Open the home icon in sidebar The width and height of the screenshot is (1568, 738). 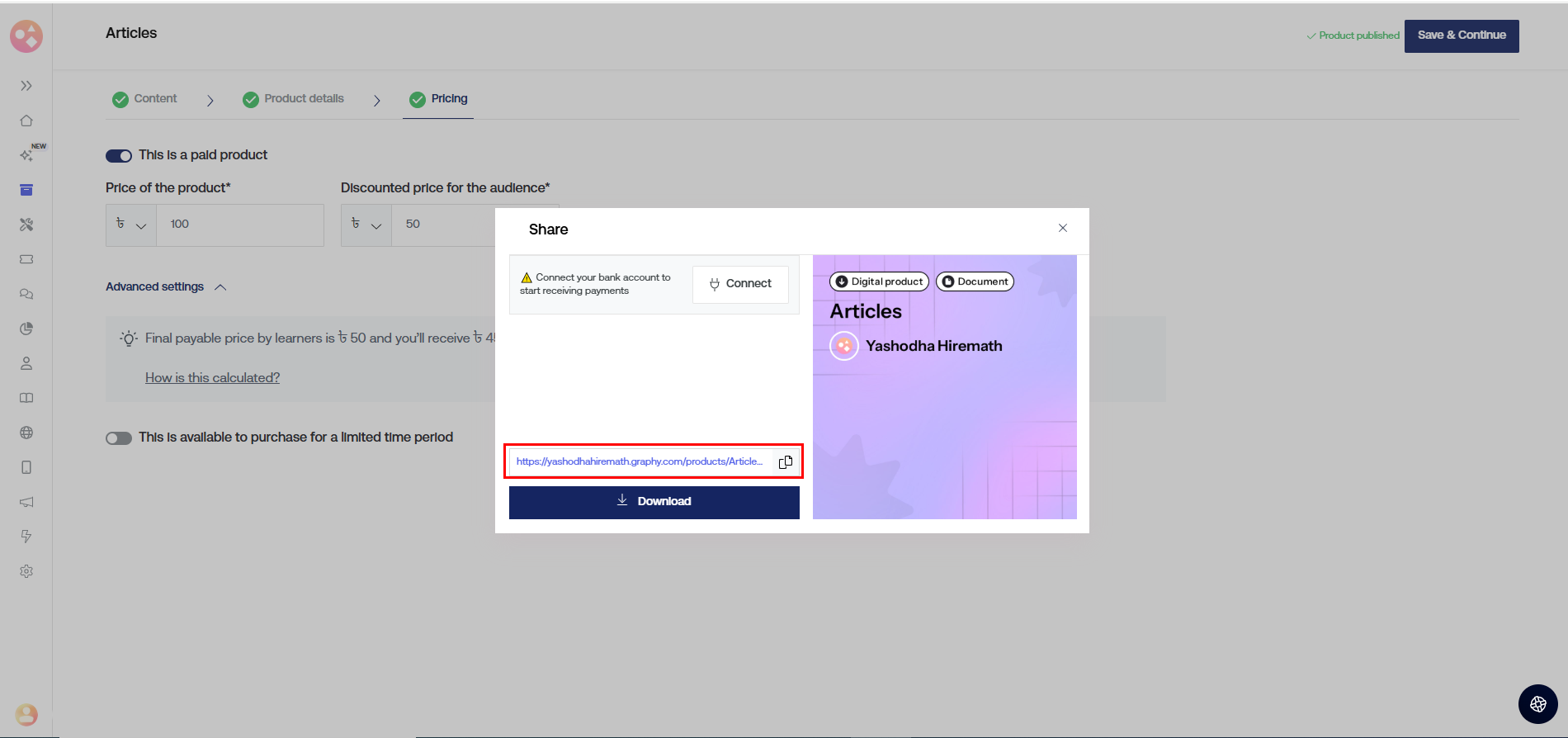click(26, 121)
